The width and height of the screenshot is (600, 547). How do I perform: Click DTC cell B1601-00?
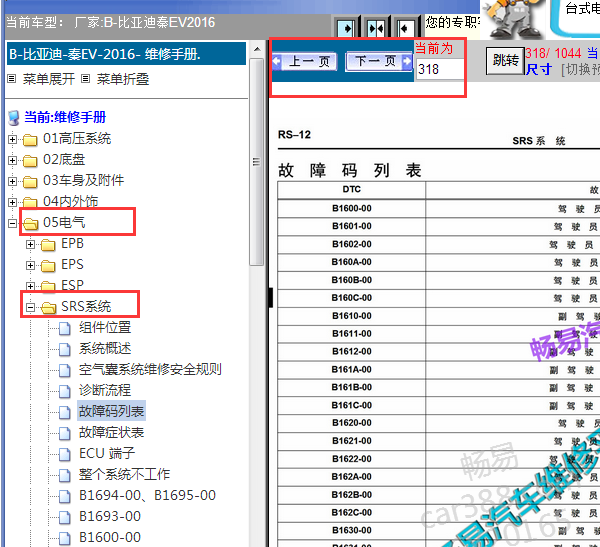pos(352,226)
